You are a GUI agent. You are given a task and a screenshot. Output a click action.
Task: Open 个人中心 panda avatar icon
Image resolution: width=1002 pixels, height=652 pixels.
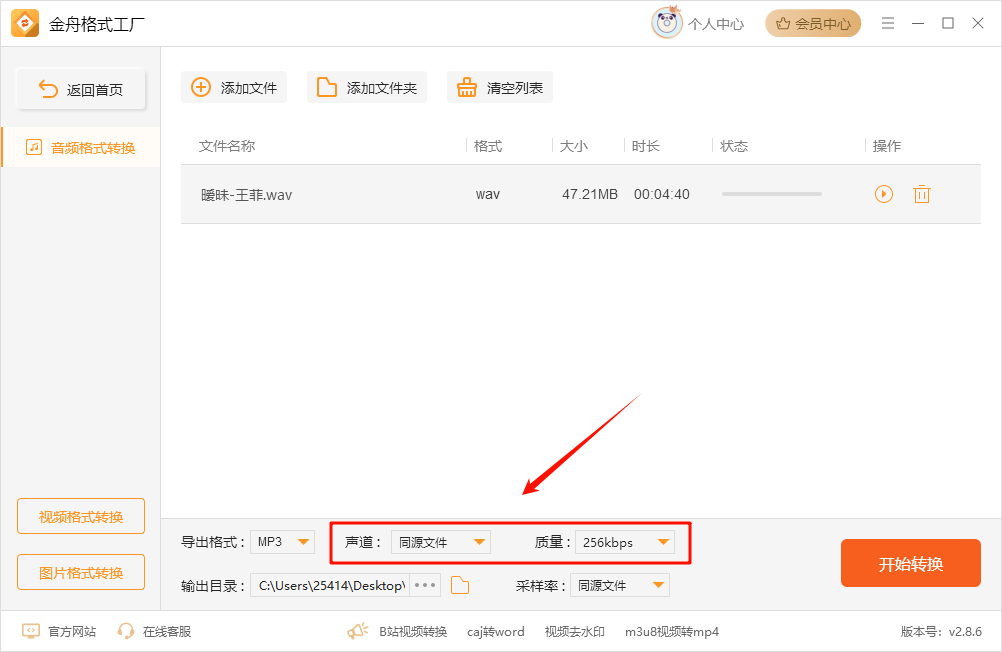click(x=667, y=23)
